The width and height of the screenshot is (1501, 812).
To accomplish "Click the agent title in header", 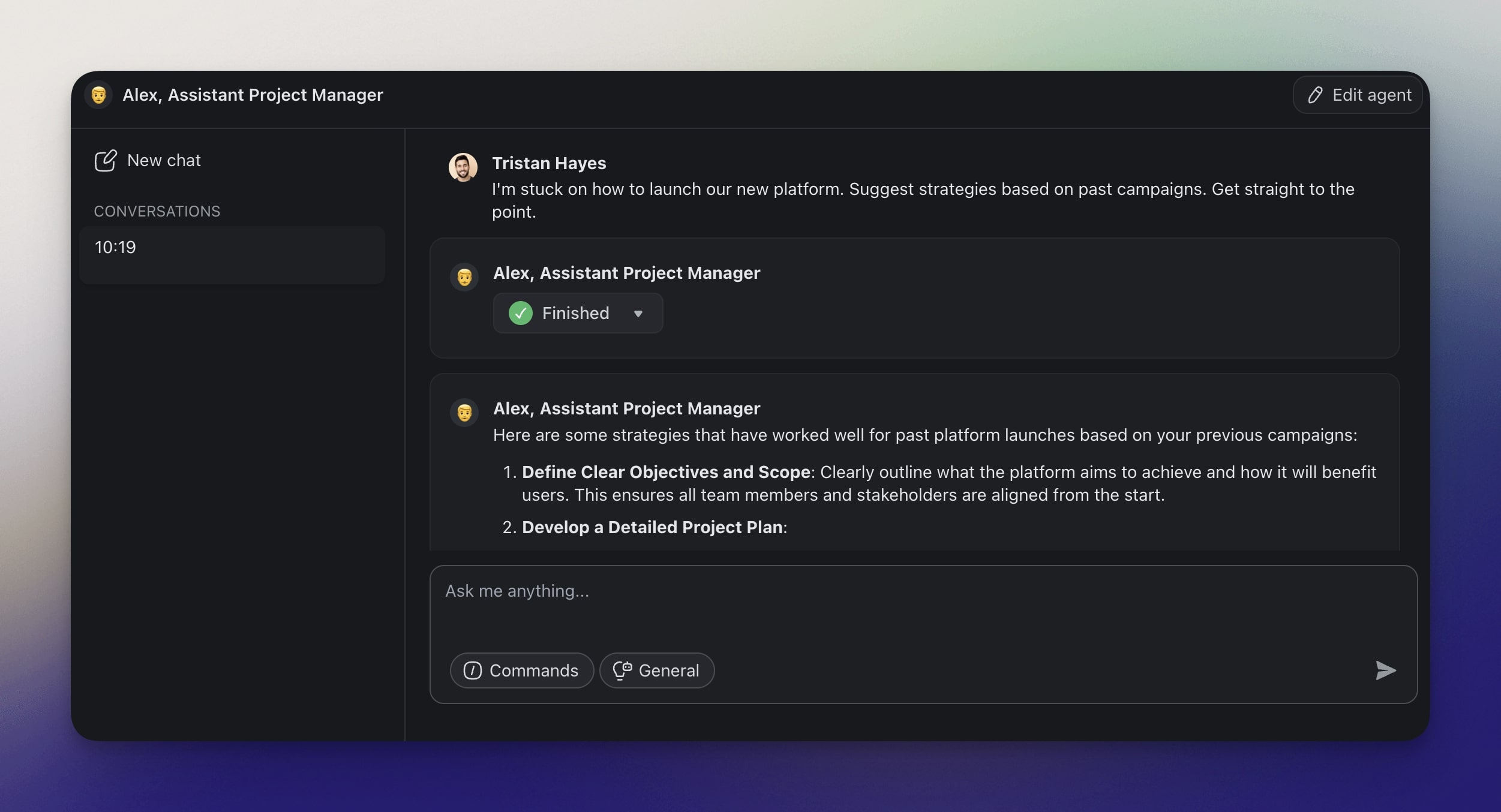I will tap(253, 95).
